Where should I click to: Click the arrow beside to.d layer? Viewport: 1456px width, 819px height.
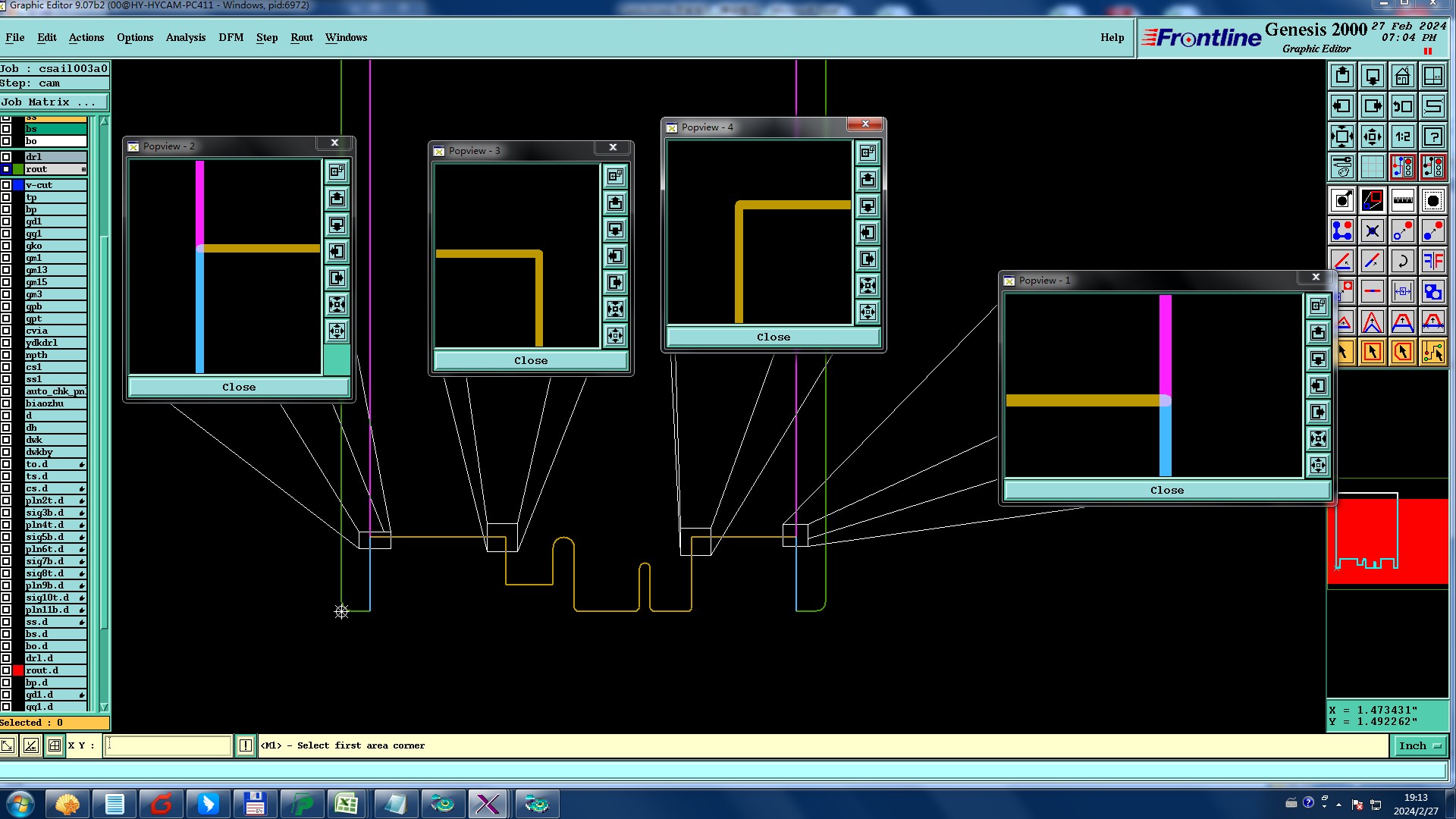[82, 464]
